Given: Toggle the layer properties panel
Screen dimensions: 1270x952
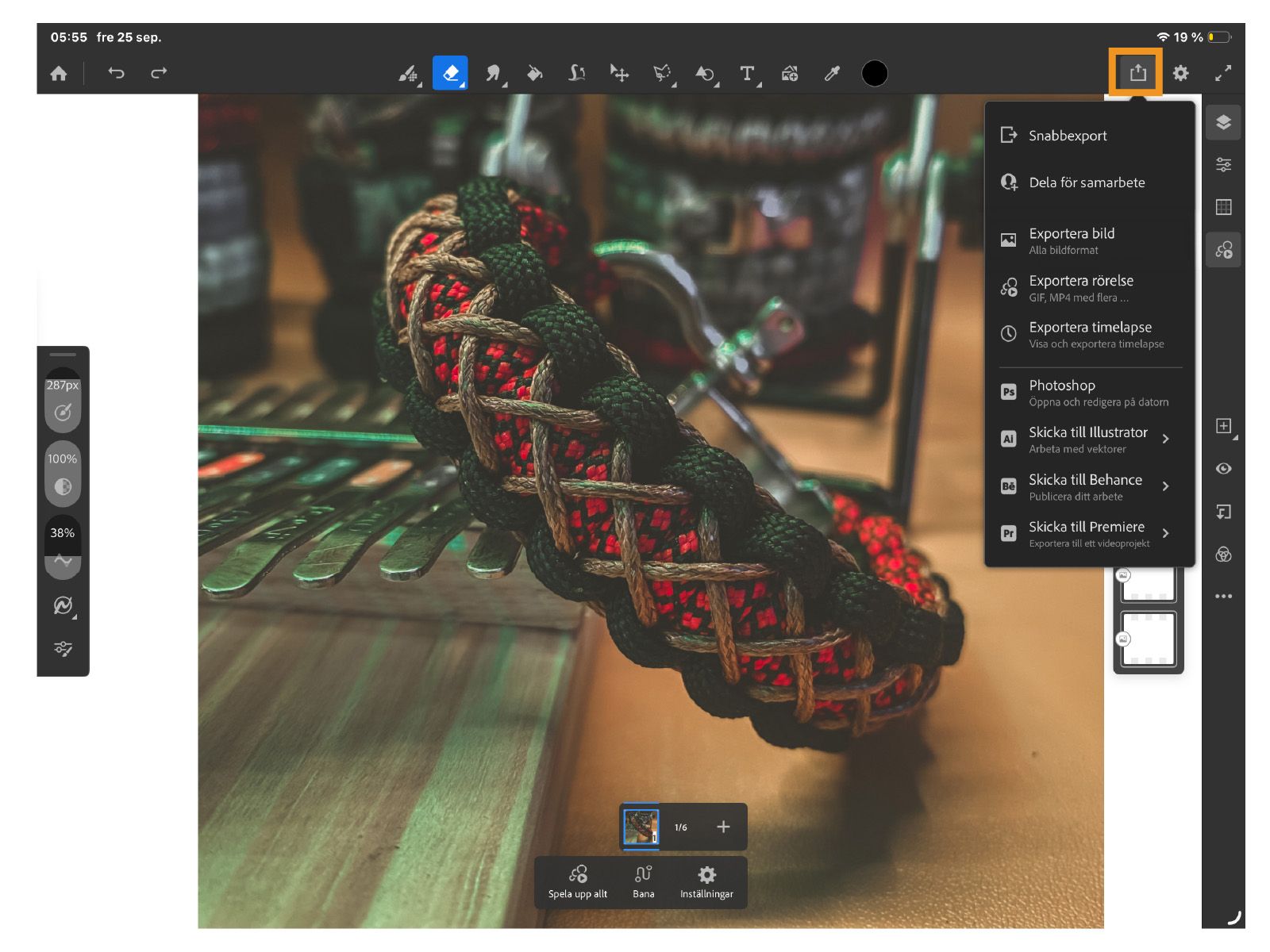Looking at the screenshot, I should (1223, 165).
